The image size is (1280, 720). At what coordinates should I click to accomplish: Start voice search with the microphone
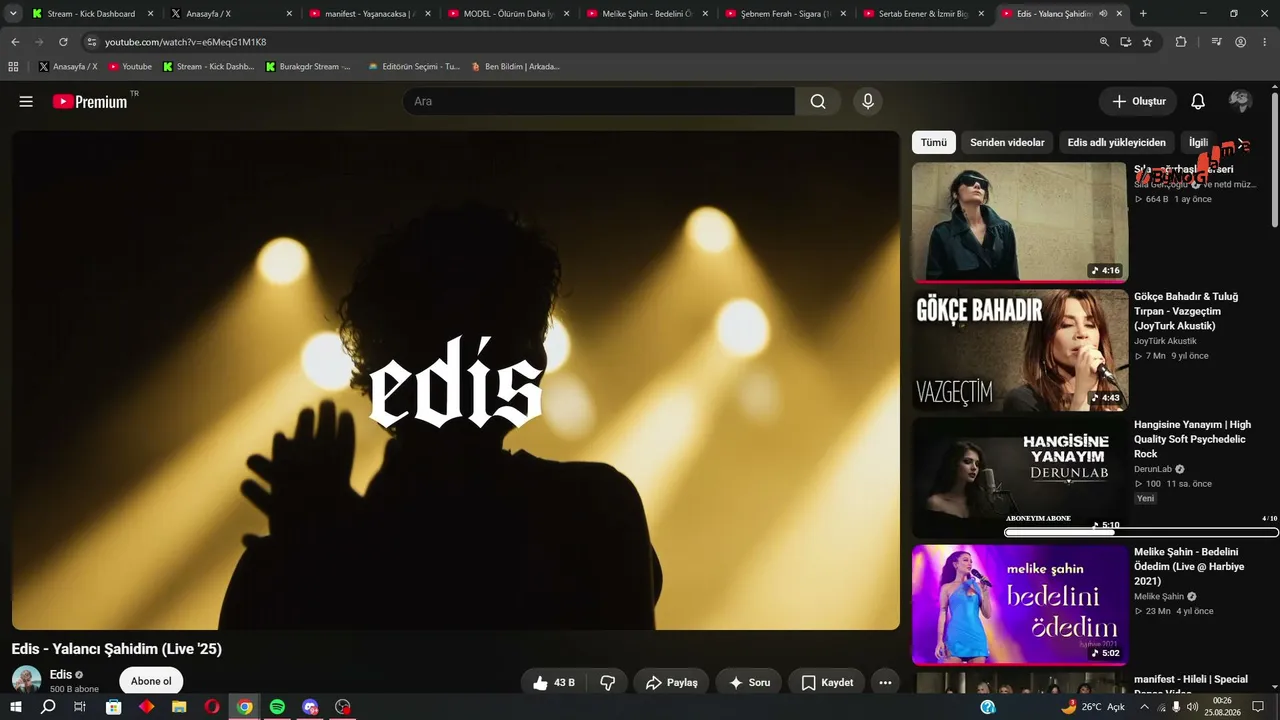[x=868, y=101]
